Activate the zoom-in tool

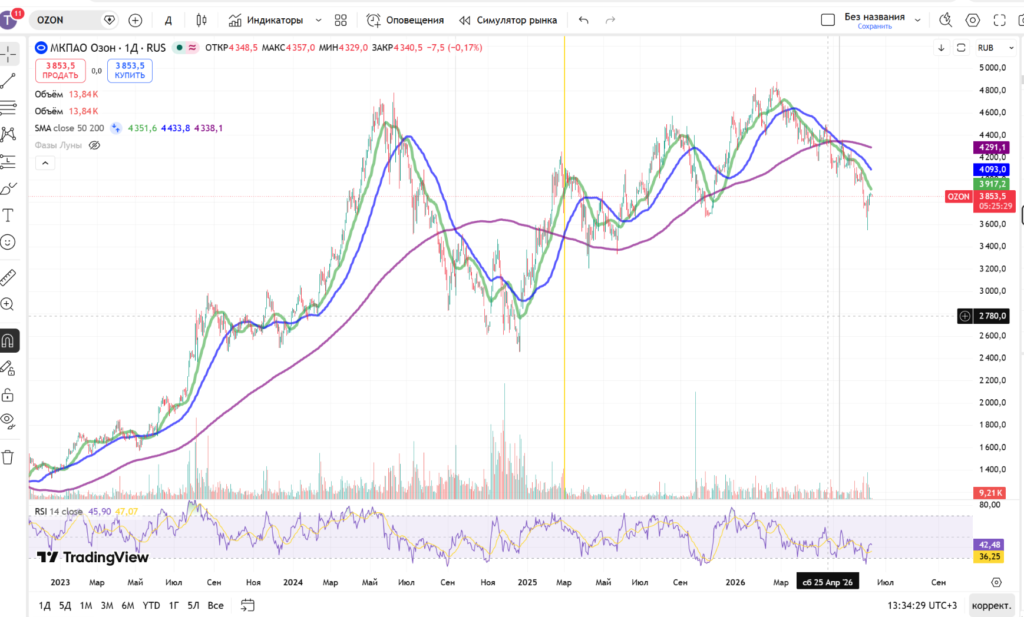pos(8,304)
